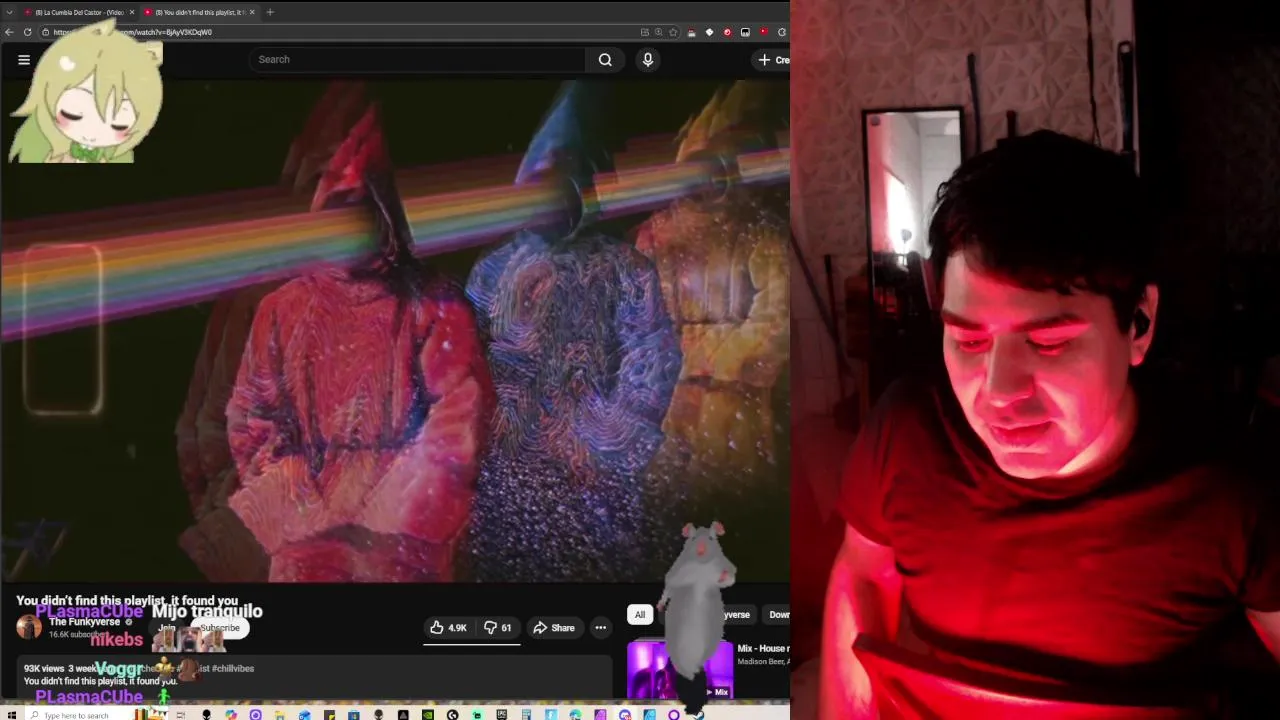Bookmark this page with star icon

(x=674, y=32)
